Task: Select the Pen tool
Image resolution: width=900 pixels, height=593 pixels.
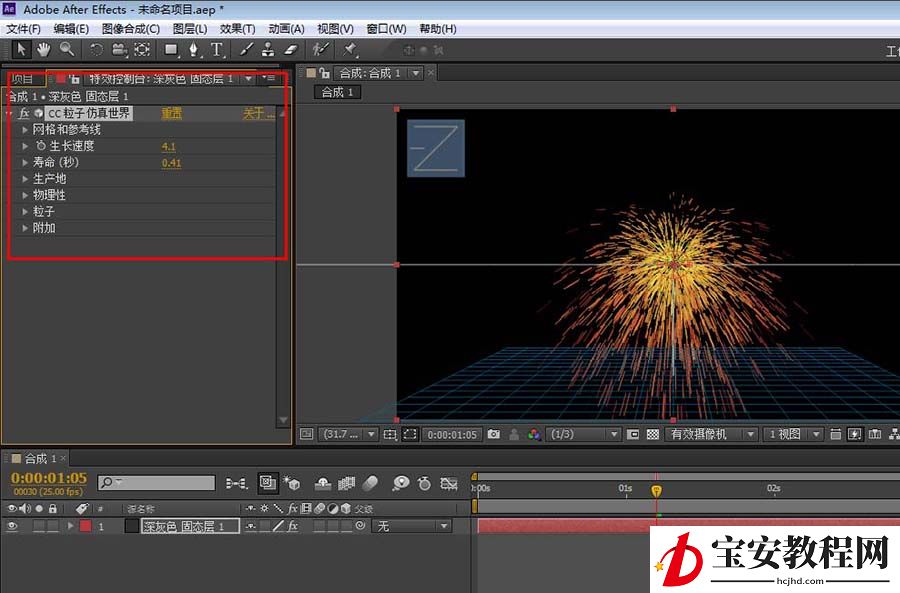Action: (x=193, y=50)
